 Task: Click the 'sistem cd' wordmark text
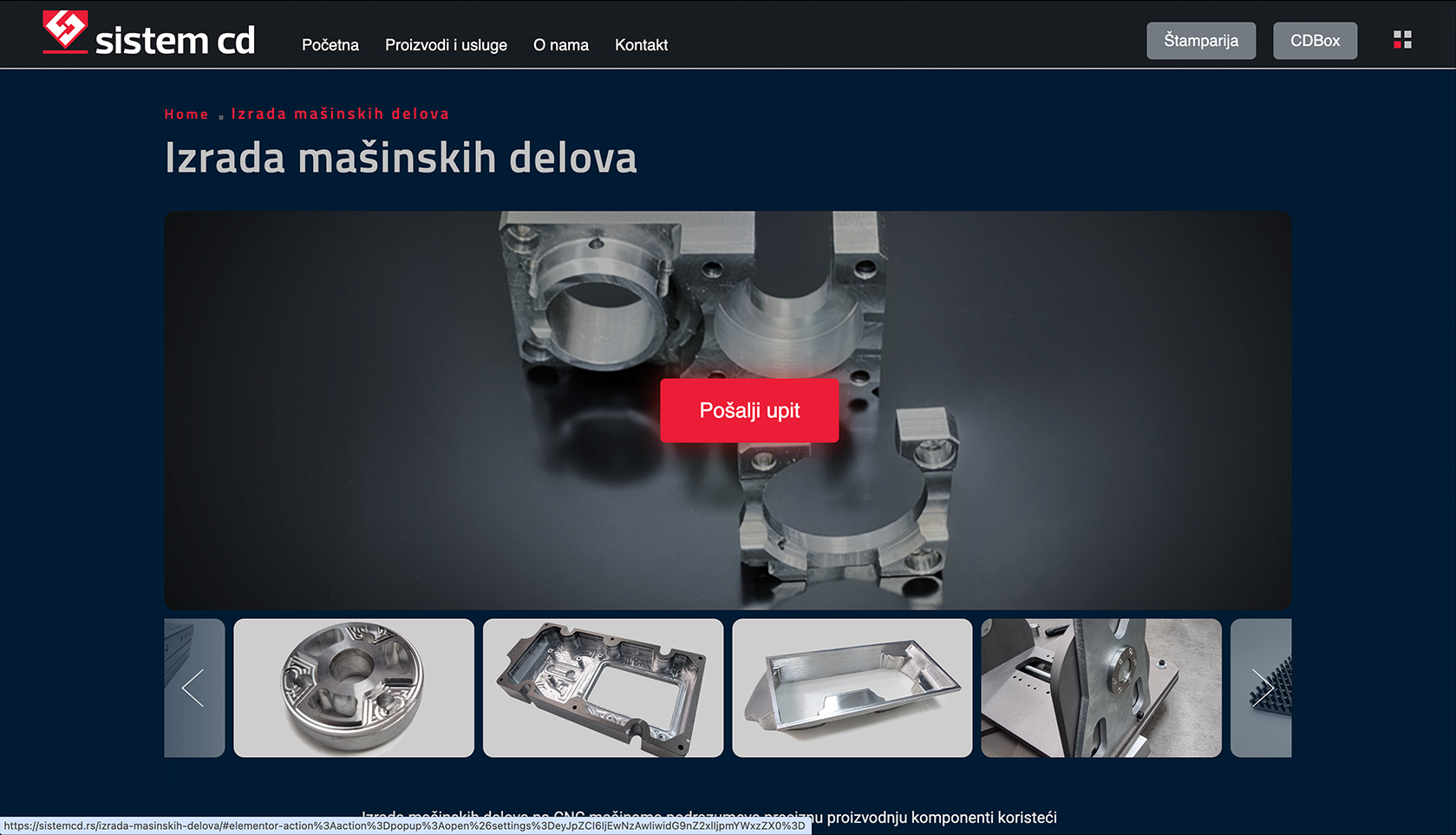pyautogui.click(x=174, y=41)
